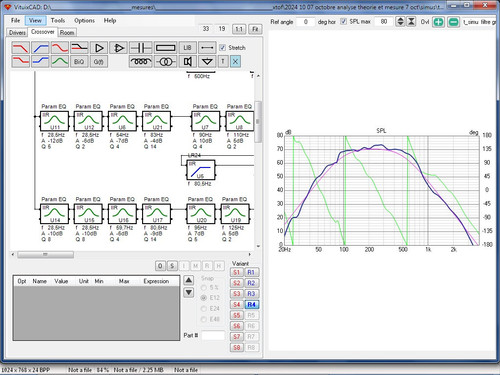Add a BiQ biquad block
This screenshot has height=375, width=500.
click(x=79, y=61)
